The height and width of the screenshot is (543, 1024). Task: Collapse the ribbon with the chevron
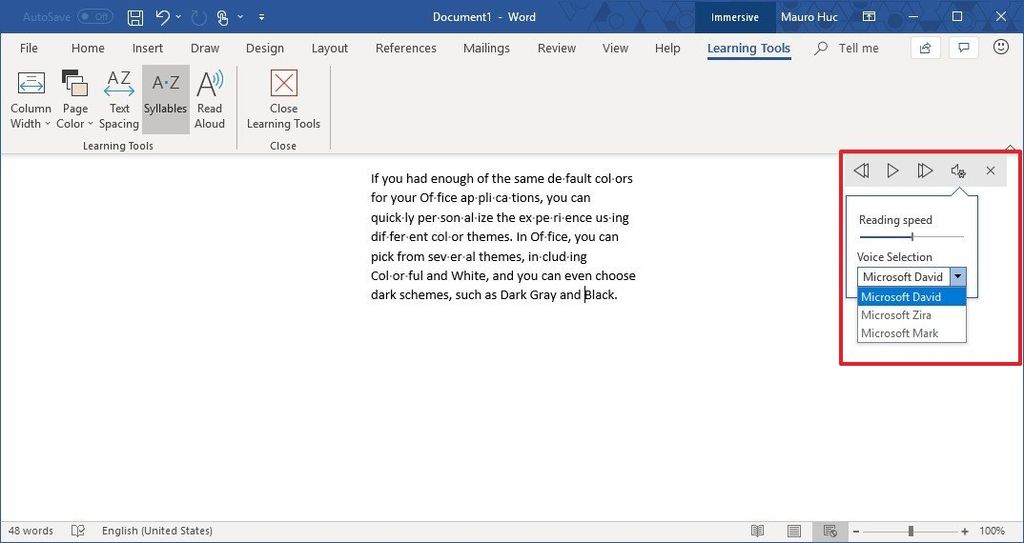(x=1010, y=149)
